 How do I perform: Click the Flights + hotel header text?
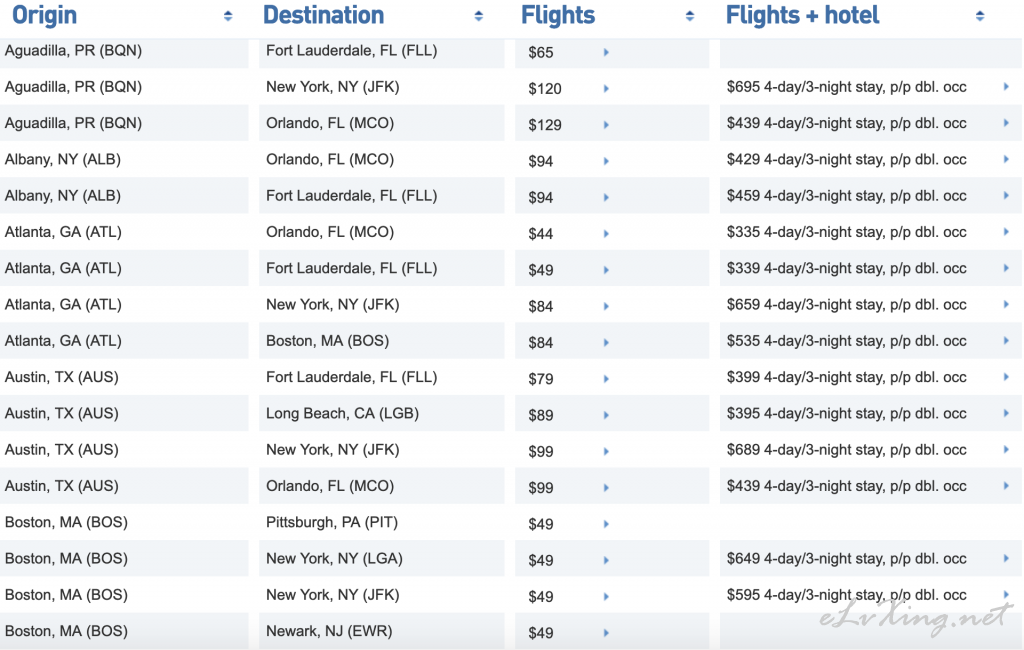803,15
